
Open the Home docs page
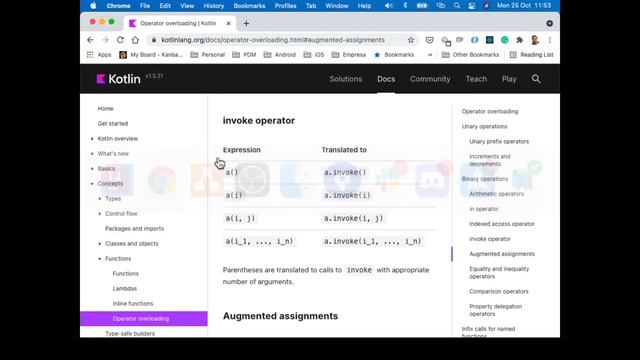[105, 109]
